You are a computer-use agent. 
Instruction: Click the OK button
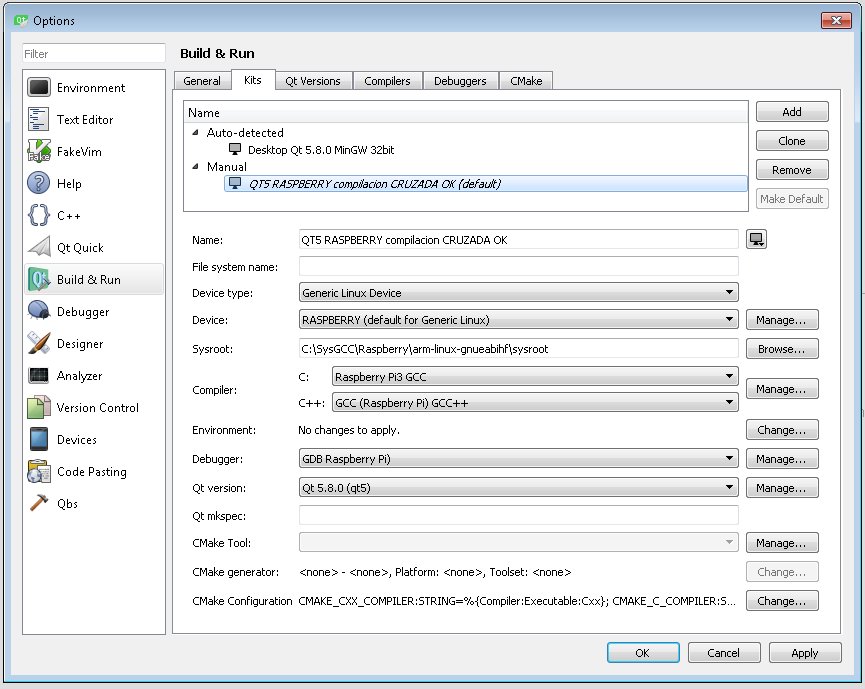[x=643, y=653]
